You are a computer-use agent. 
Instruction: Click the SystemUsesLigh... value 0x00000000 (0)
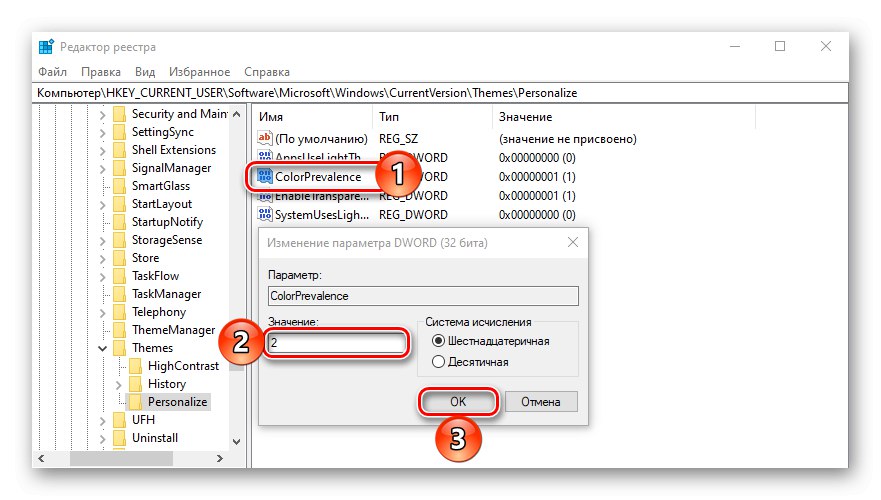[537, 215]
